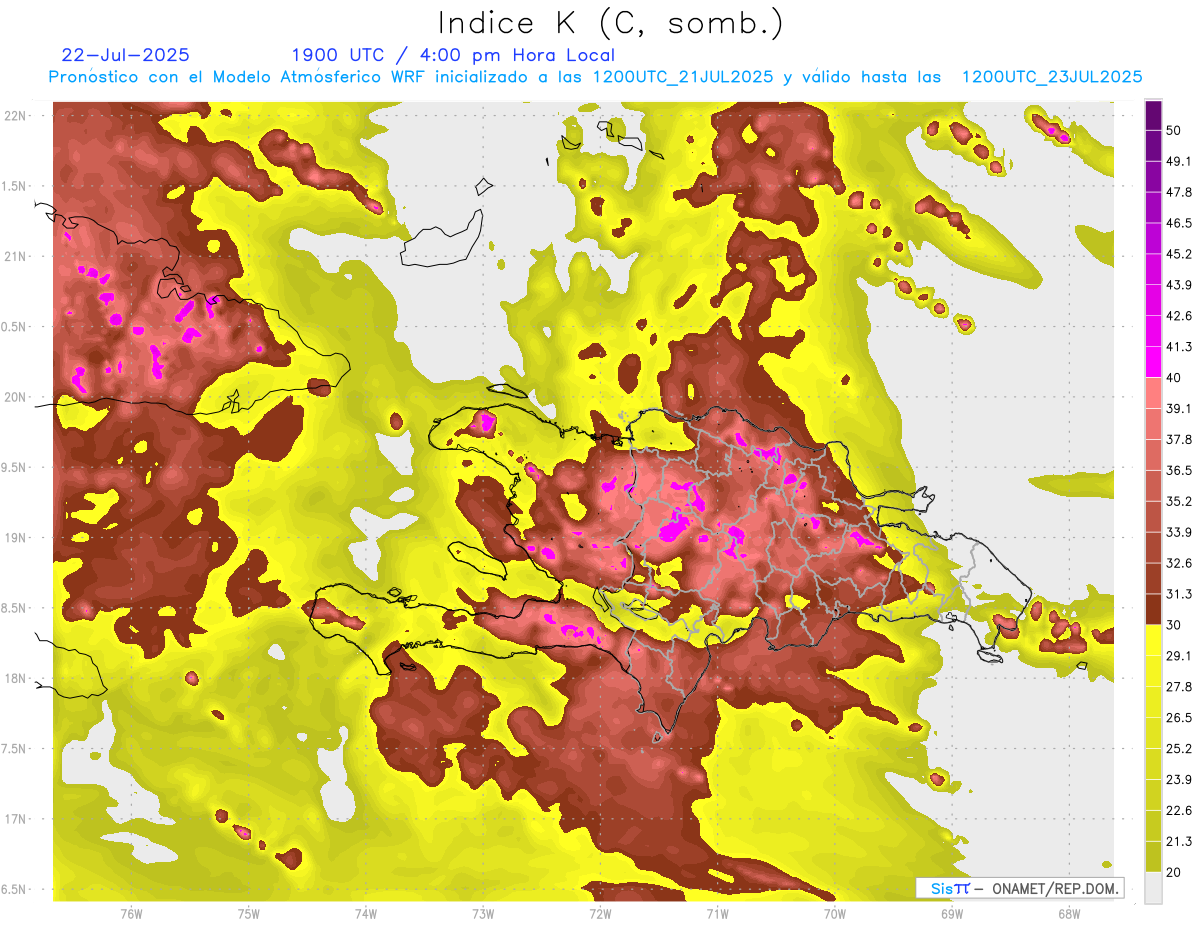1200x927 pixels.
Task: Click the legend value "25.2"
Action: point(1179,748)
